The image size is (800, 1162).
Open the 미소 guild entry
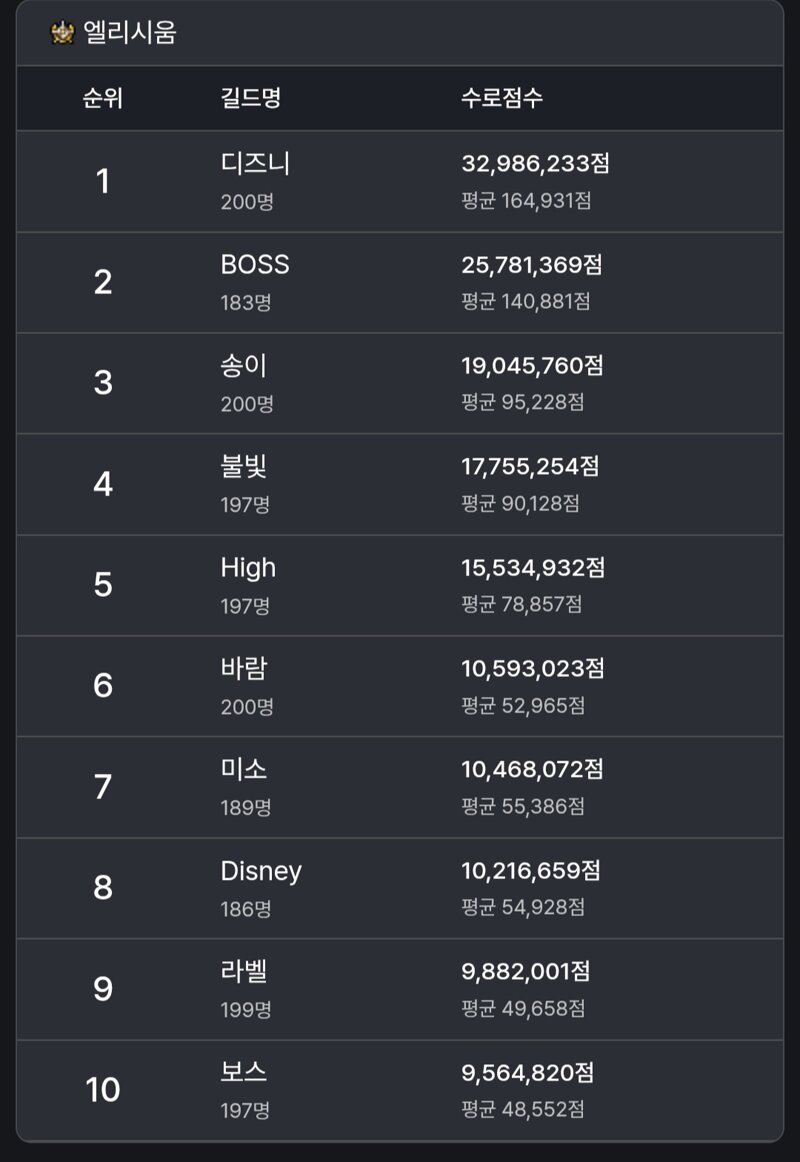click(x=400, y=787)
